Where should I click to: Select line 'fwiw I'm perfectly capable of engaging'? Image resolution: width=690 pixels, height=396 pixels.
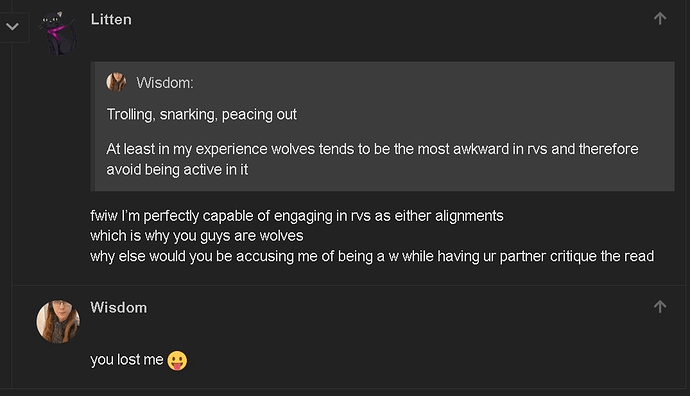(297, 216)
